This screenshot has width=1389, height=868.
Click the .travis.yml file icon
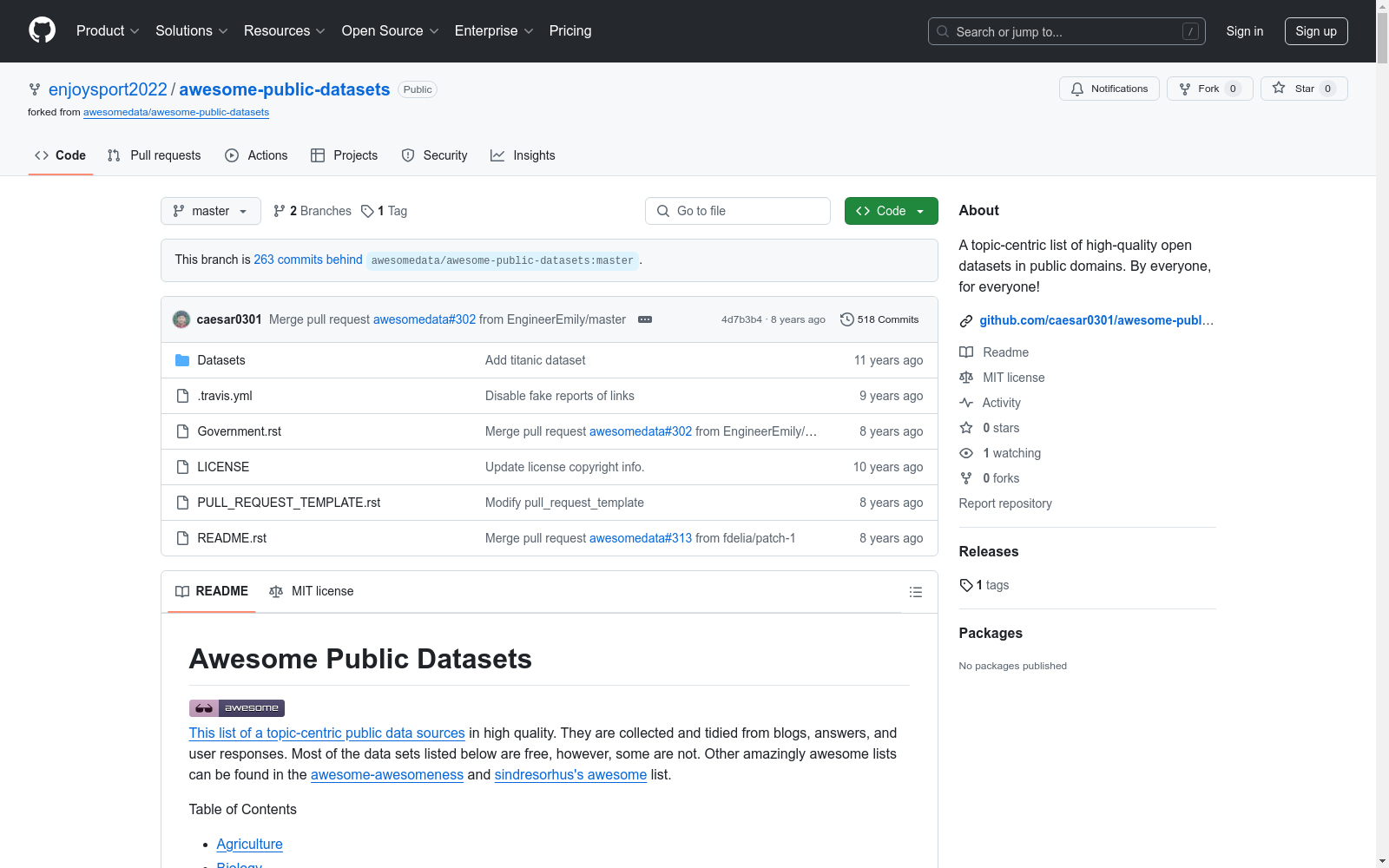[182, 396]
